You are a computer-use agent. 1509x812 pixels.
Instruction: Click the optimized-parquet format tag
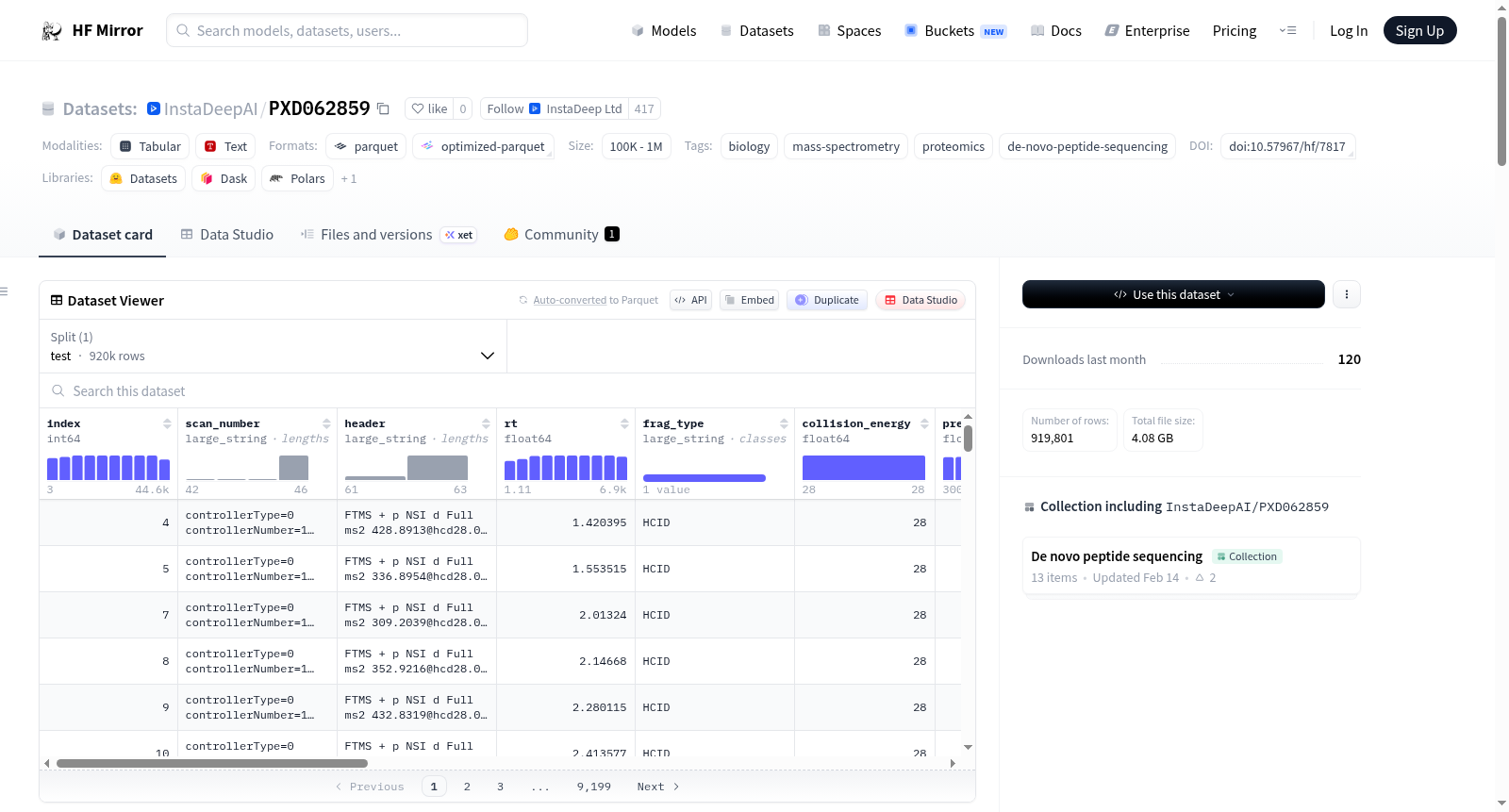coord(483,146)
